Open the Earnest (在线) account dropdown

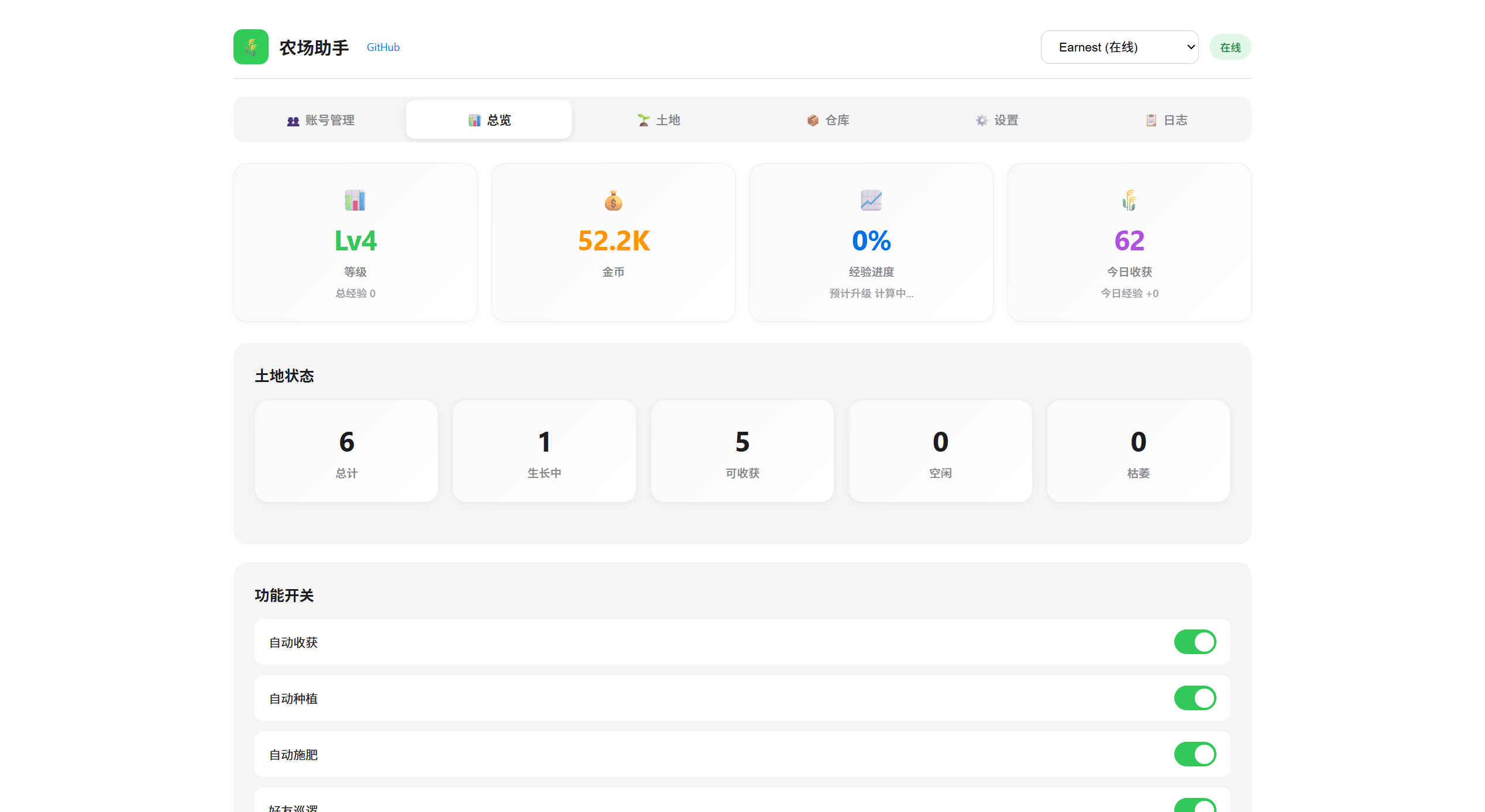[x=1119, y=47]
